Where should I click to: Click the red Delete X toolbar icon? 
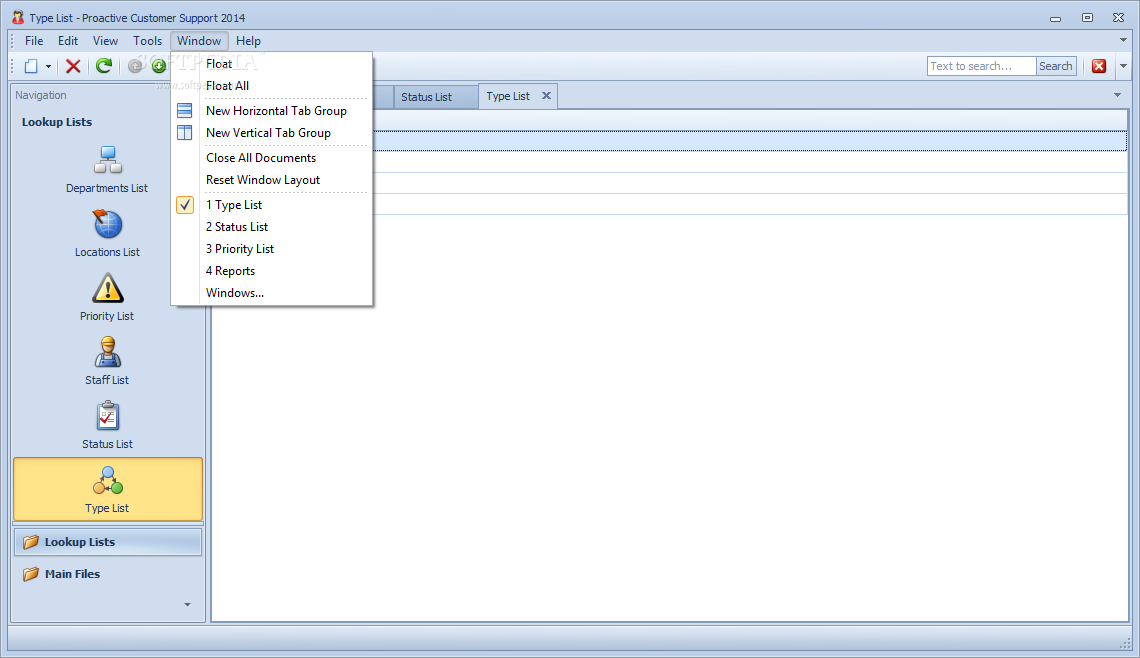(x=73, y=66)
